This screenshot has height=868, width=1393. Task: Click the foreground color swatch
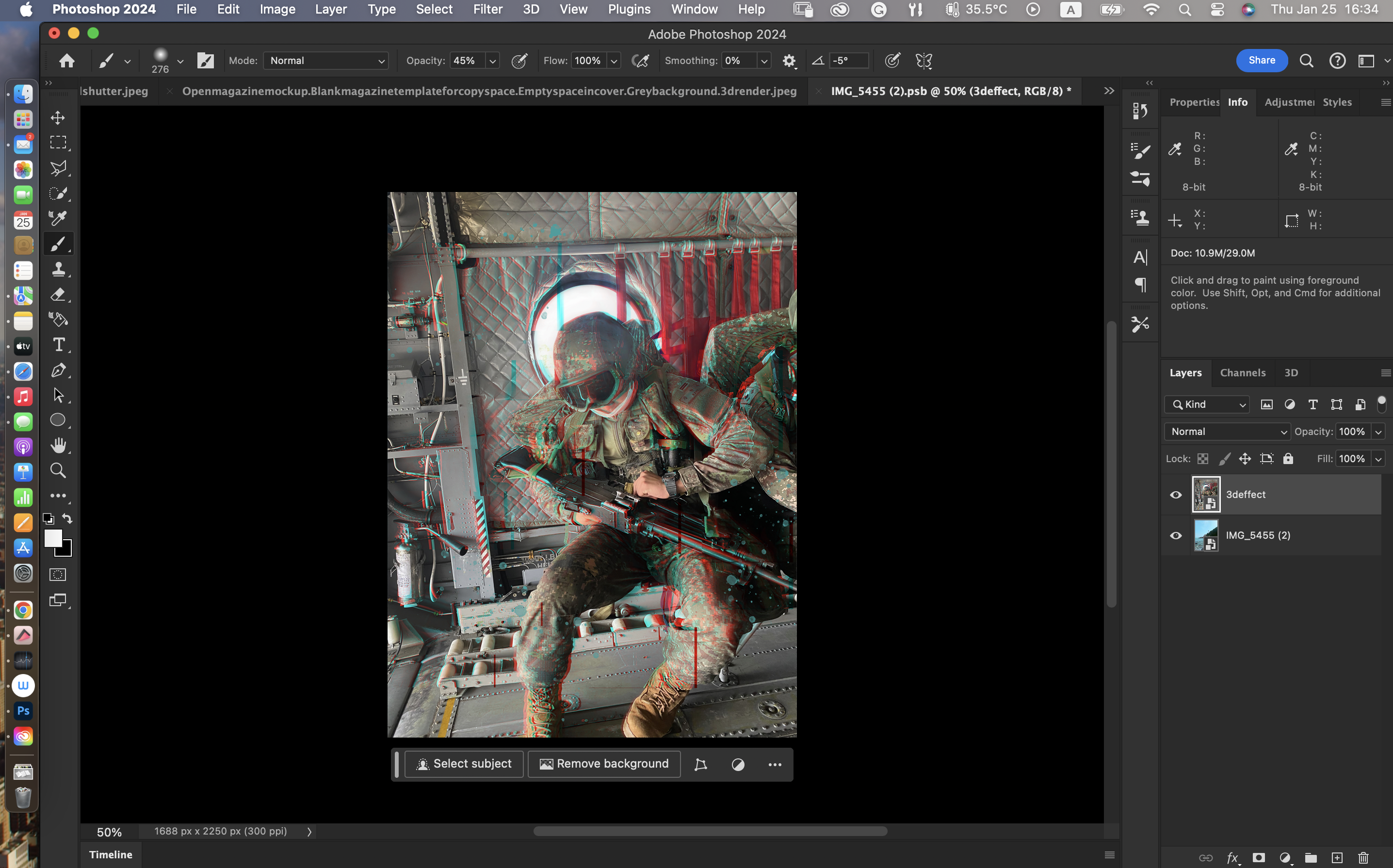[53, 538]
